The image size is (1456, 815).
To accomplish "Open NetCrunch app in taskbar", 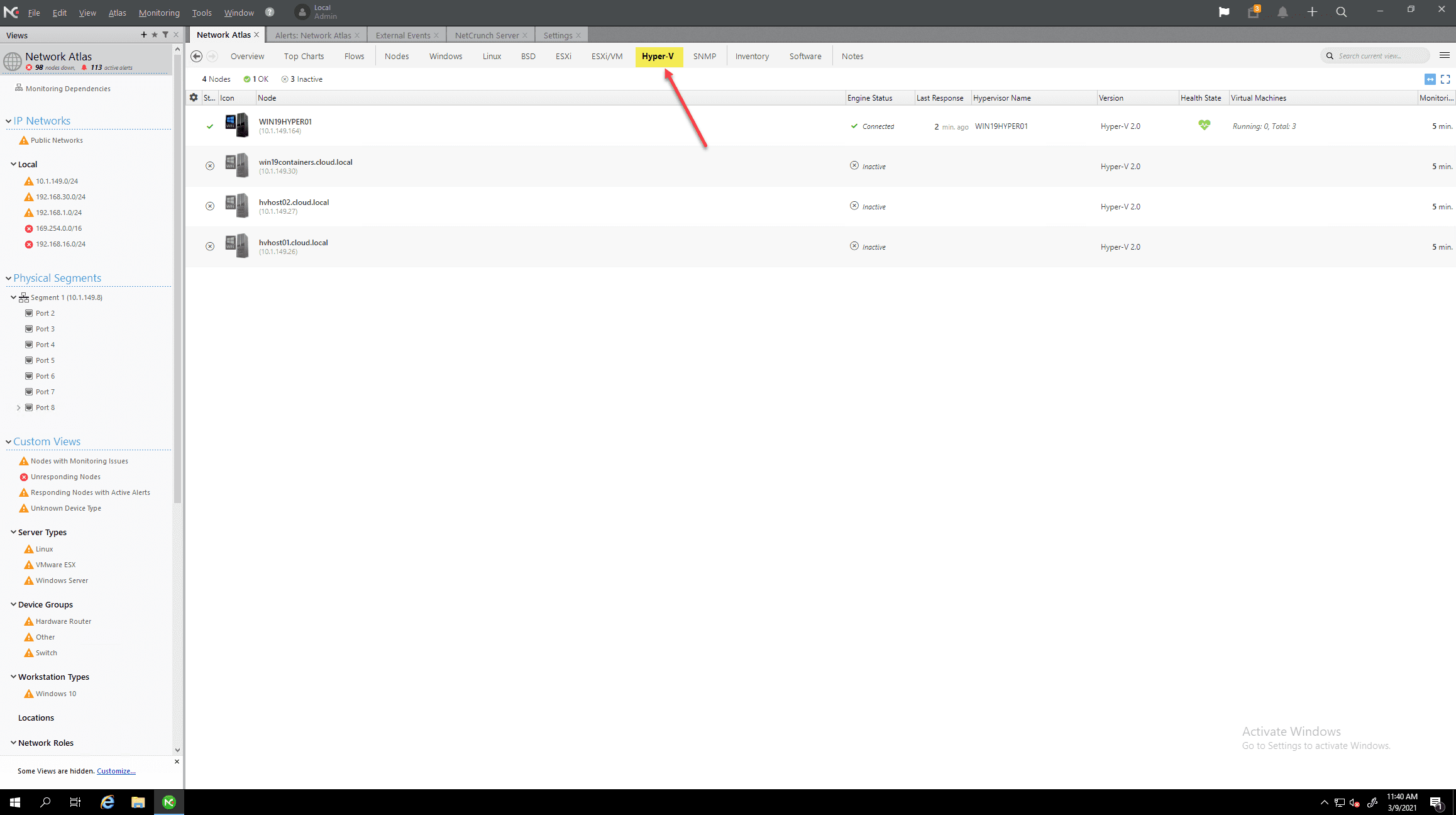I will point(169,802).
